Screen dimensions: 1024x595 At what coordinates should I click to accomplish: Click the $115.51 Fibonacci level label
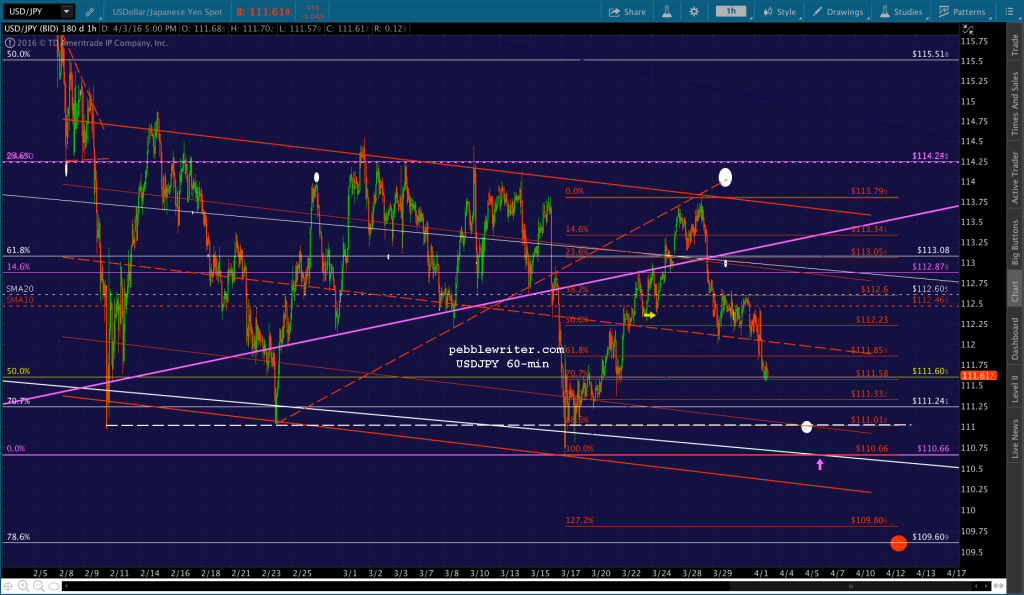(x=930, y=54)
